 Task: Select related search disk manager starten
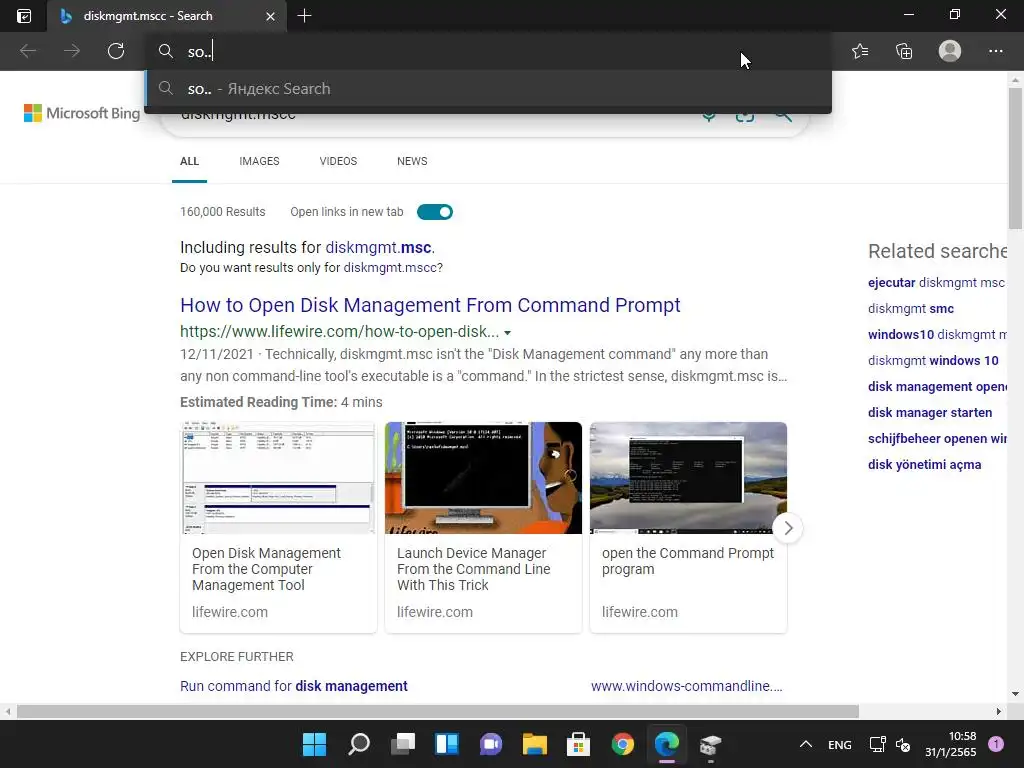click(x=930, y=413)
